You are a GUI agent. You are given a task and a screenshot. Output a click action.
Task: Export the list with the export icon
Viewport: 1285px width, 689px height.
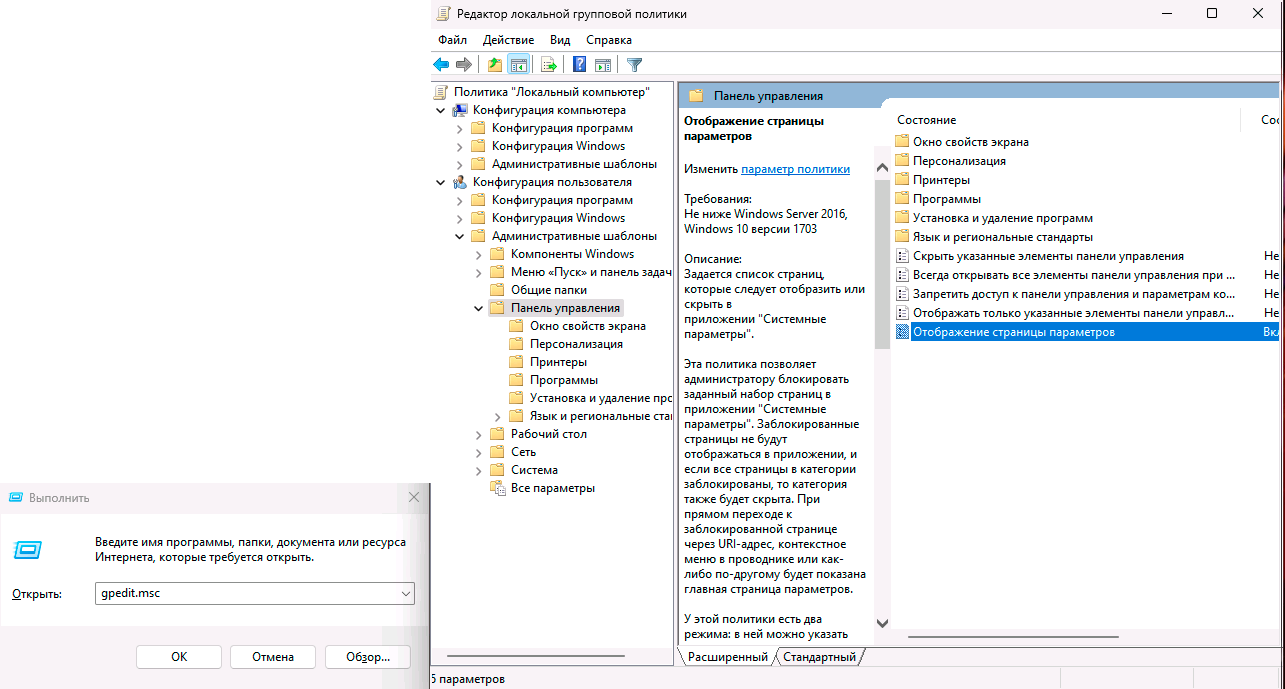pos(548,65)
